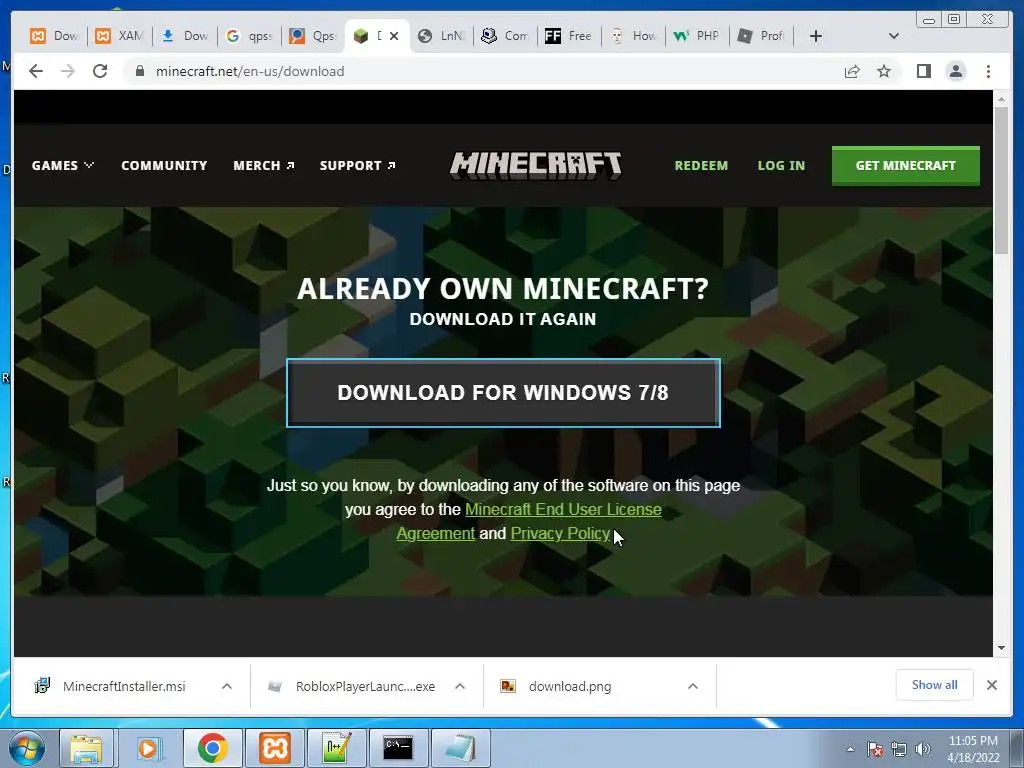The image size is (1024, 768).
Task: Open the MERCH link
Action: tap(264, 165)
